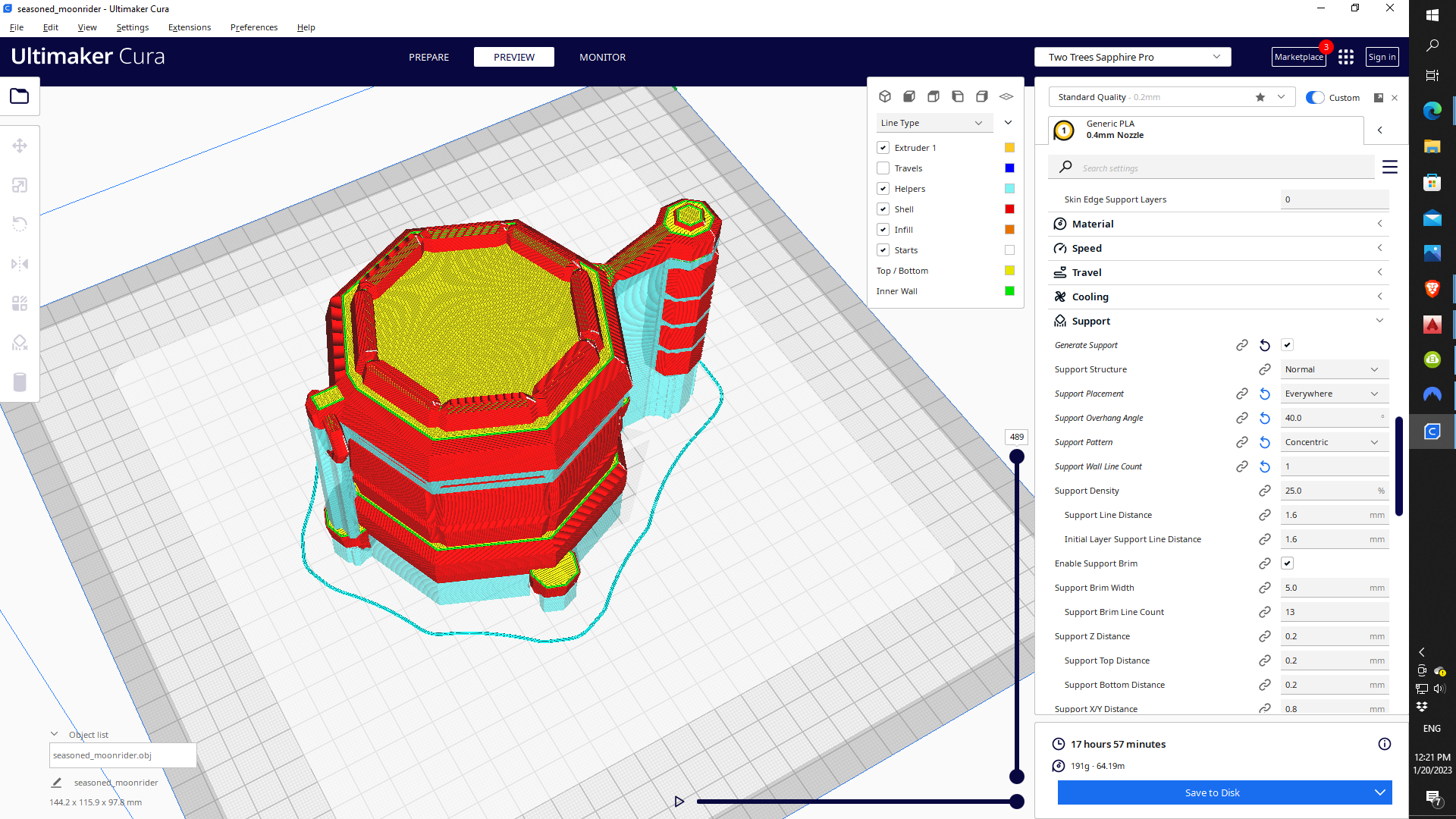Play the layer simulation

(x=679, y=802)
